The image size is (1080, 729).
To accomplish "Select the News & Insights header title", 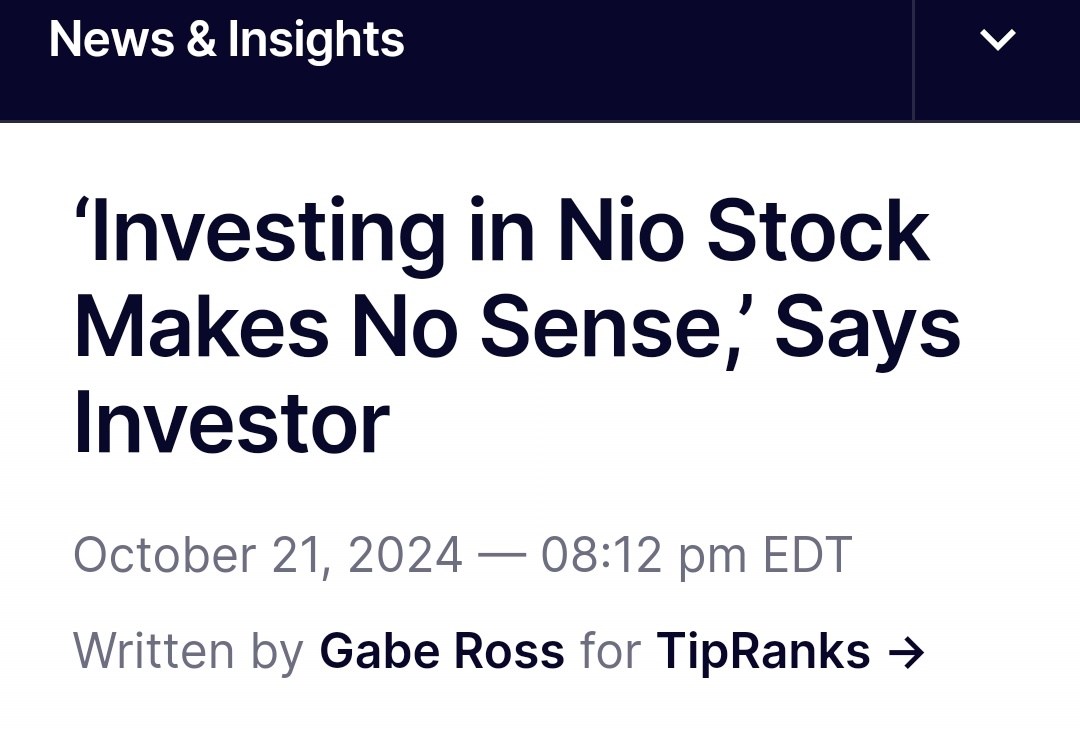I will (227, 39).
